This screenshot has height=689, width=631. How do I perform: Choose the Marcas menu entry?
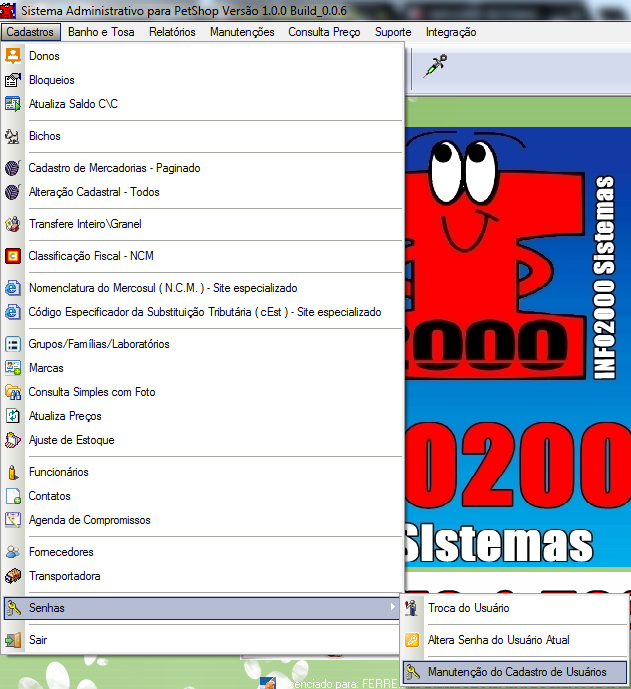point(203,368)
